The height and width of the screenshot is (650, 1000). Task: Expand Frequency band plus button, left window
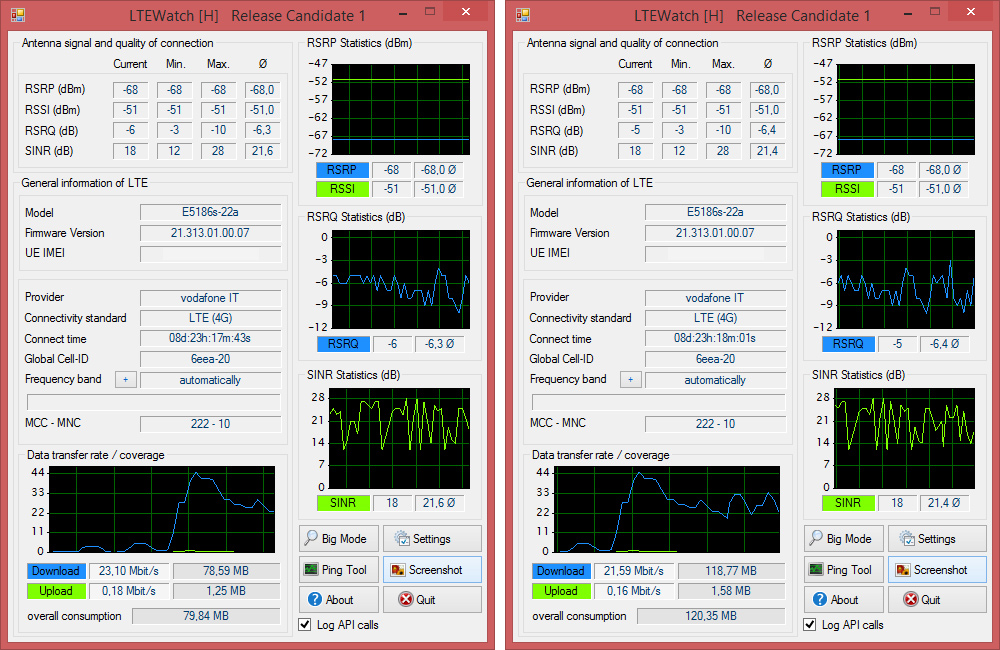[x=125, y=380]
